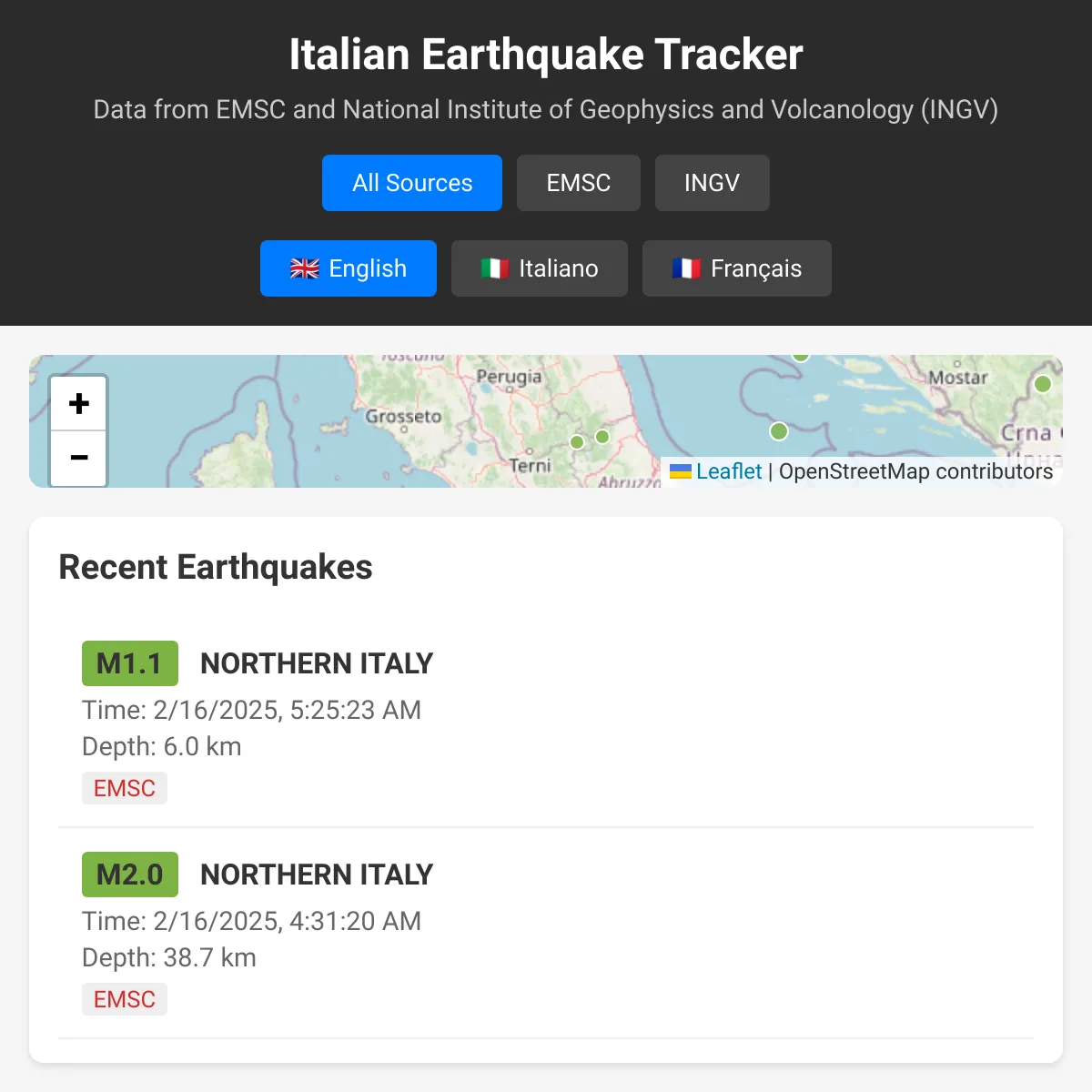This screenshot has width=1092, height=1092.
Task: Zoom out of the earthquake map
Action: [x=78, y=458]
